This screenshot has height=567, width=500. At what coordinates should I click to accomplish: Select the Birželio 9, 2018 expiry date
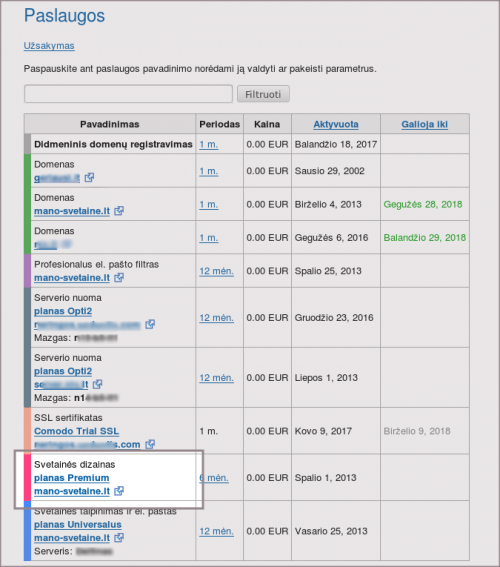[417, 431]
